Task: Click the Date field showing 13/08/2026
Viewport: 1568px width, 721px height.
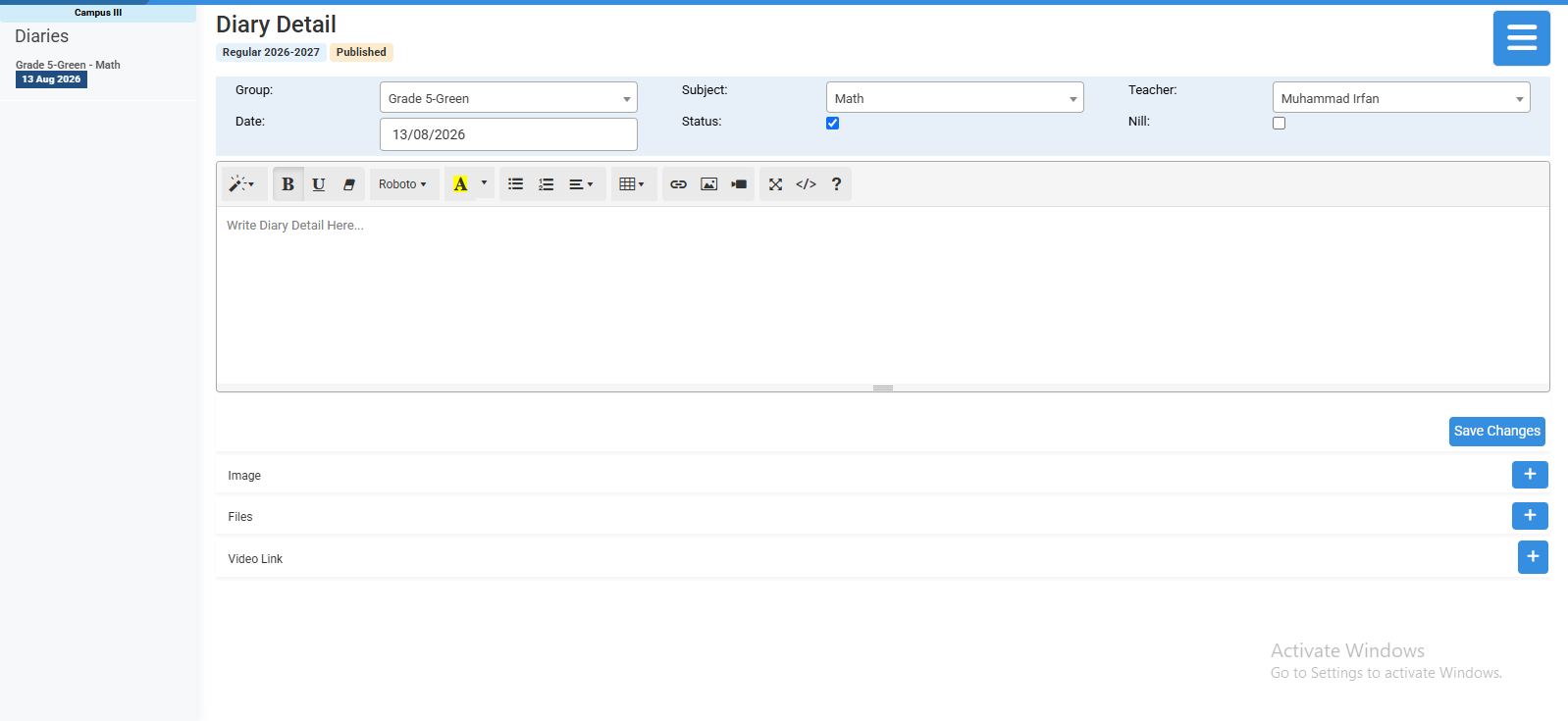Action: pyautogui.click(x=508, y=134)
